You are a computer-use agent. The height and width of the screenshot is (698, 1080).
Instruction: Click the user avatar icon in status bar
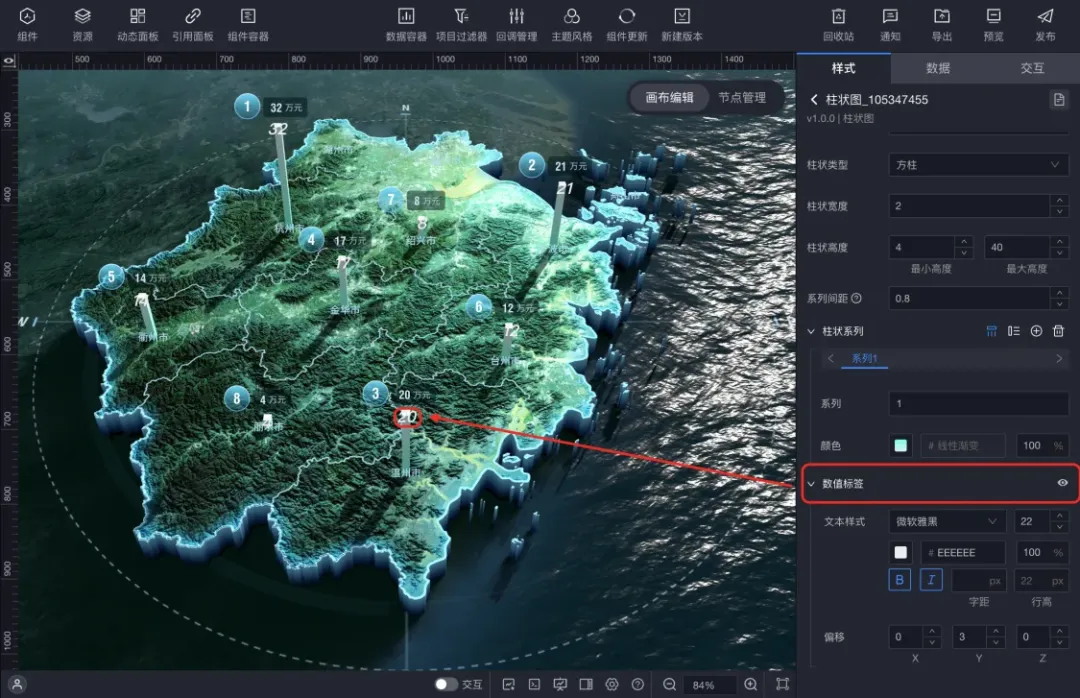point(17,684)
